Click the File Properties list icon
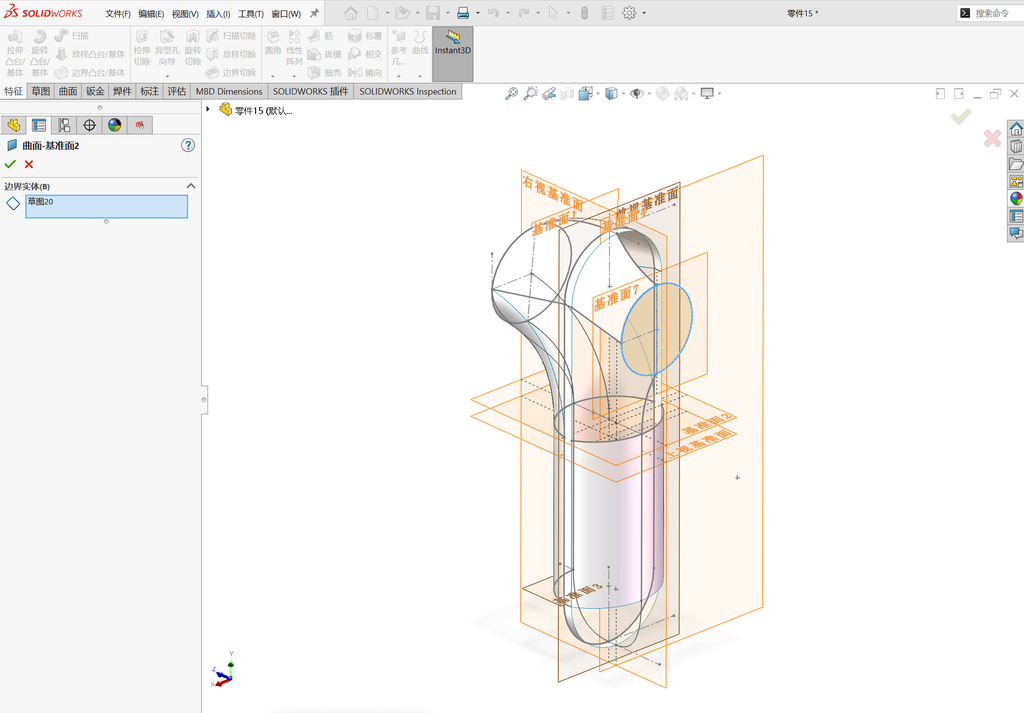The height and width of the screenshot is (713, 1024). tap(607, 13)
